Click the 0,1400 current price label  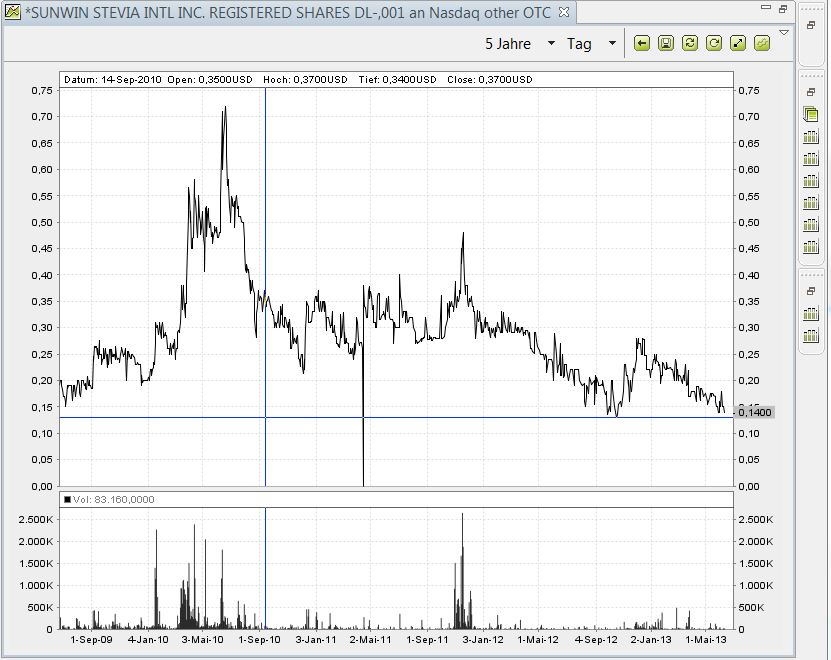tap(755, 412)
